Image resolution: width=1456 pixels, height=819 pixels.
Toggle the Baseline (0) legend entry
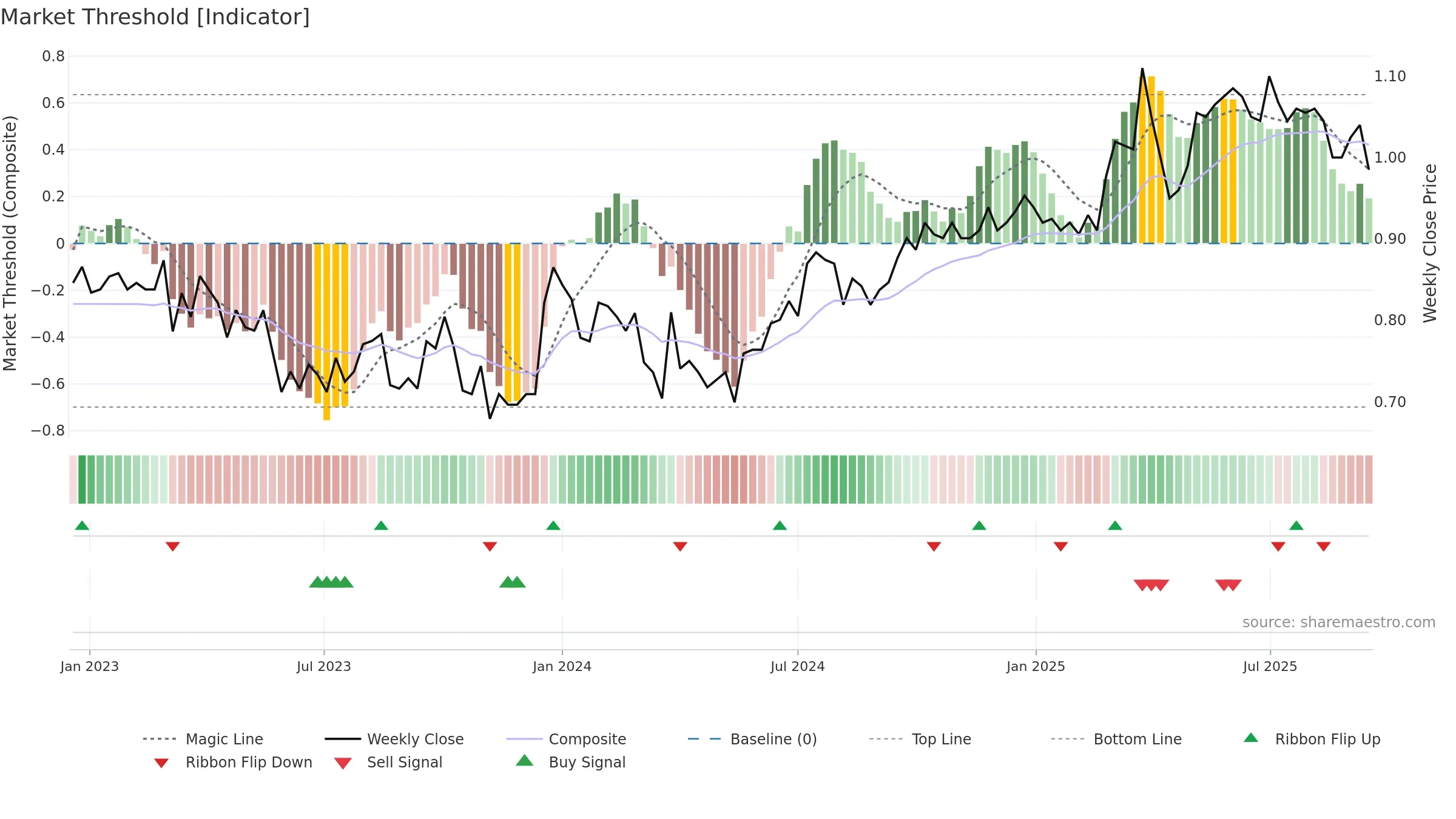click(752, 739)
